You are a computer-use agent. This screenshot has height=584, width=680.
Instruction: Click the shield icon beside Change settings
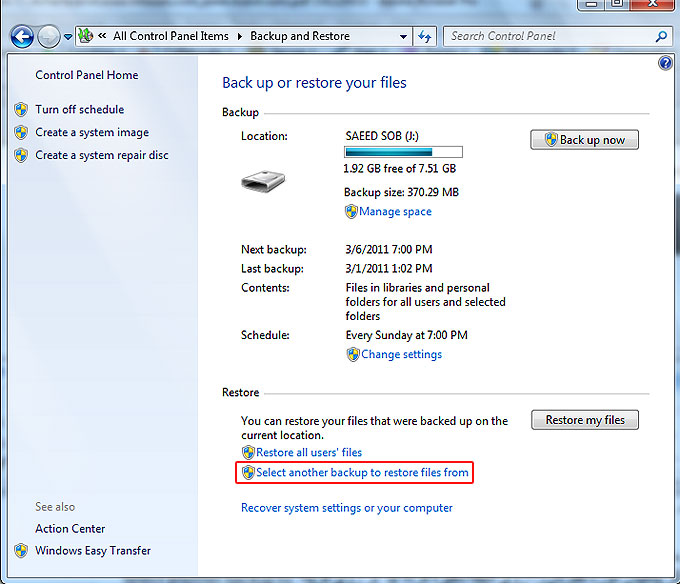(x=353, y=355)
